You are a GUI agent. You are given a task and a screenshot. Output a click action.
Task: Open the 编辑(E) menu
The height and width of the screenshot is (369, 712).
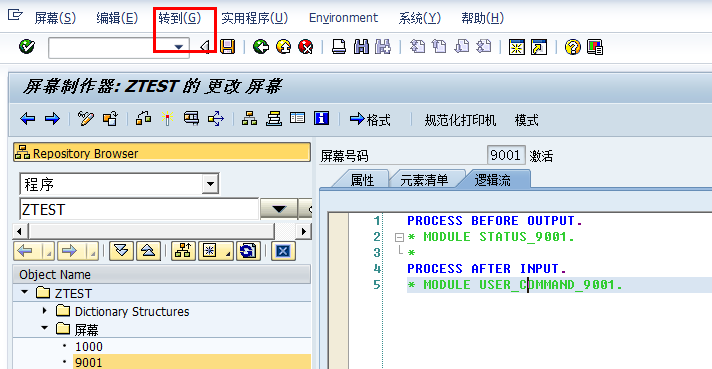(117, 18)
